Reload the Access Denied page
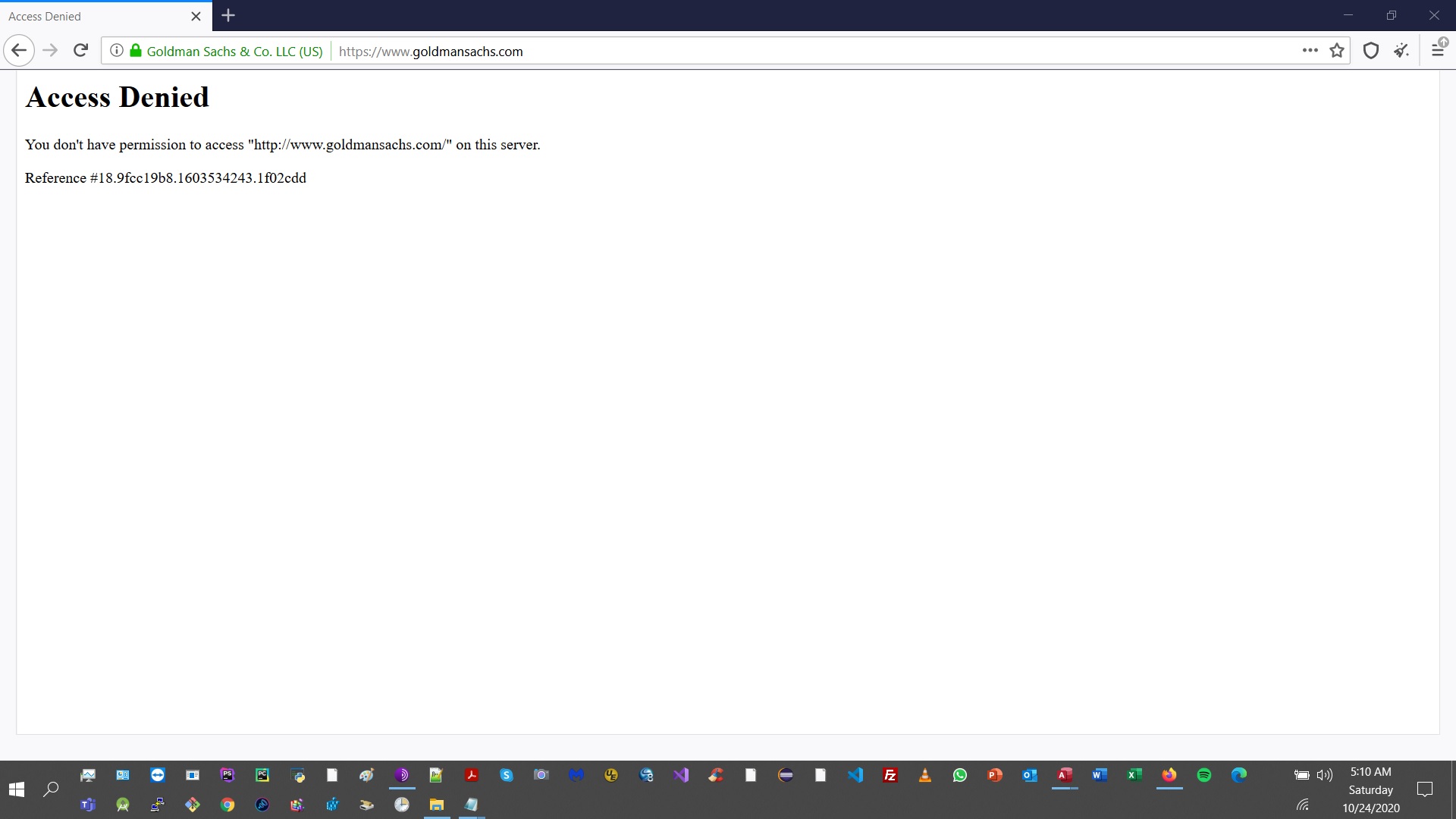1456x819 pixels. (81, 51)
